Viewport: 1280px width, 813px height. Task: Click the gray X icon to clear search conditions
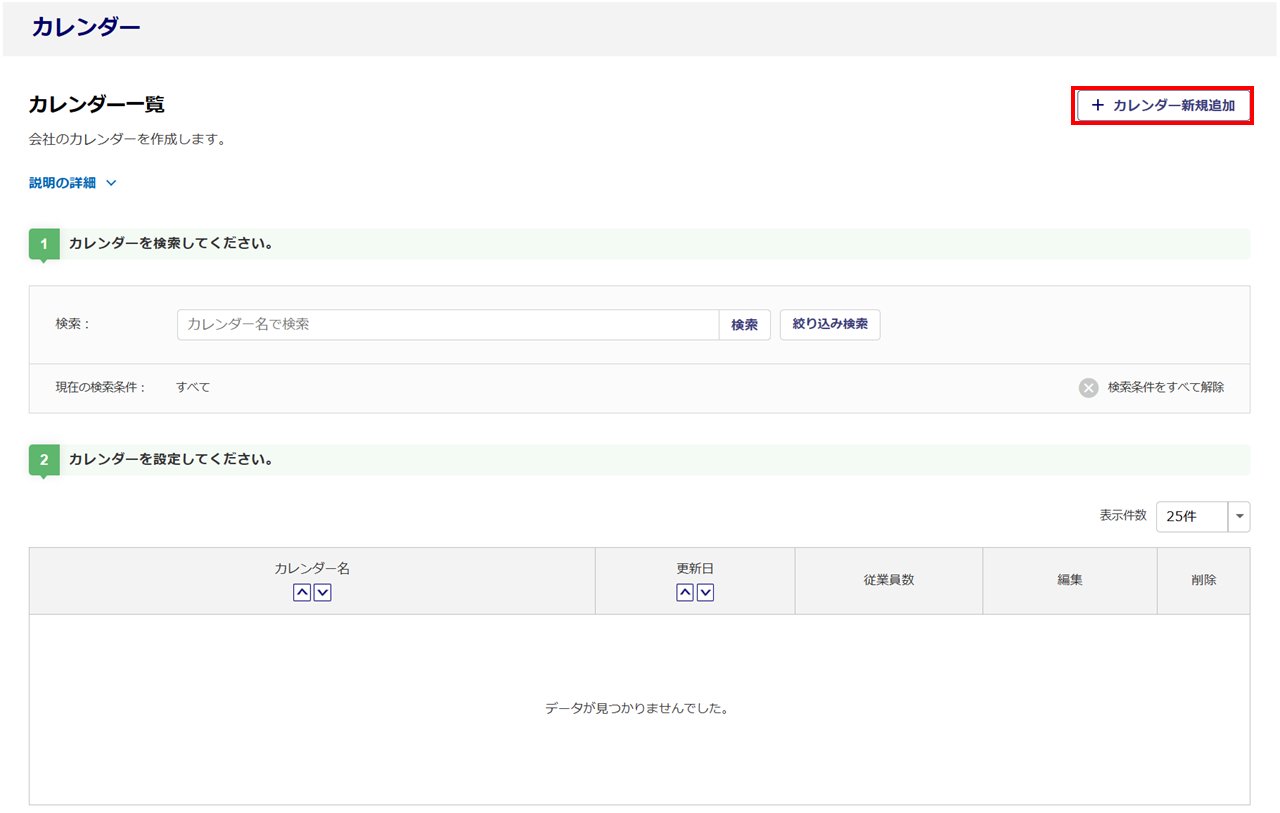(1088, 388)
